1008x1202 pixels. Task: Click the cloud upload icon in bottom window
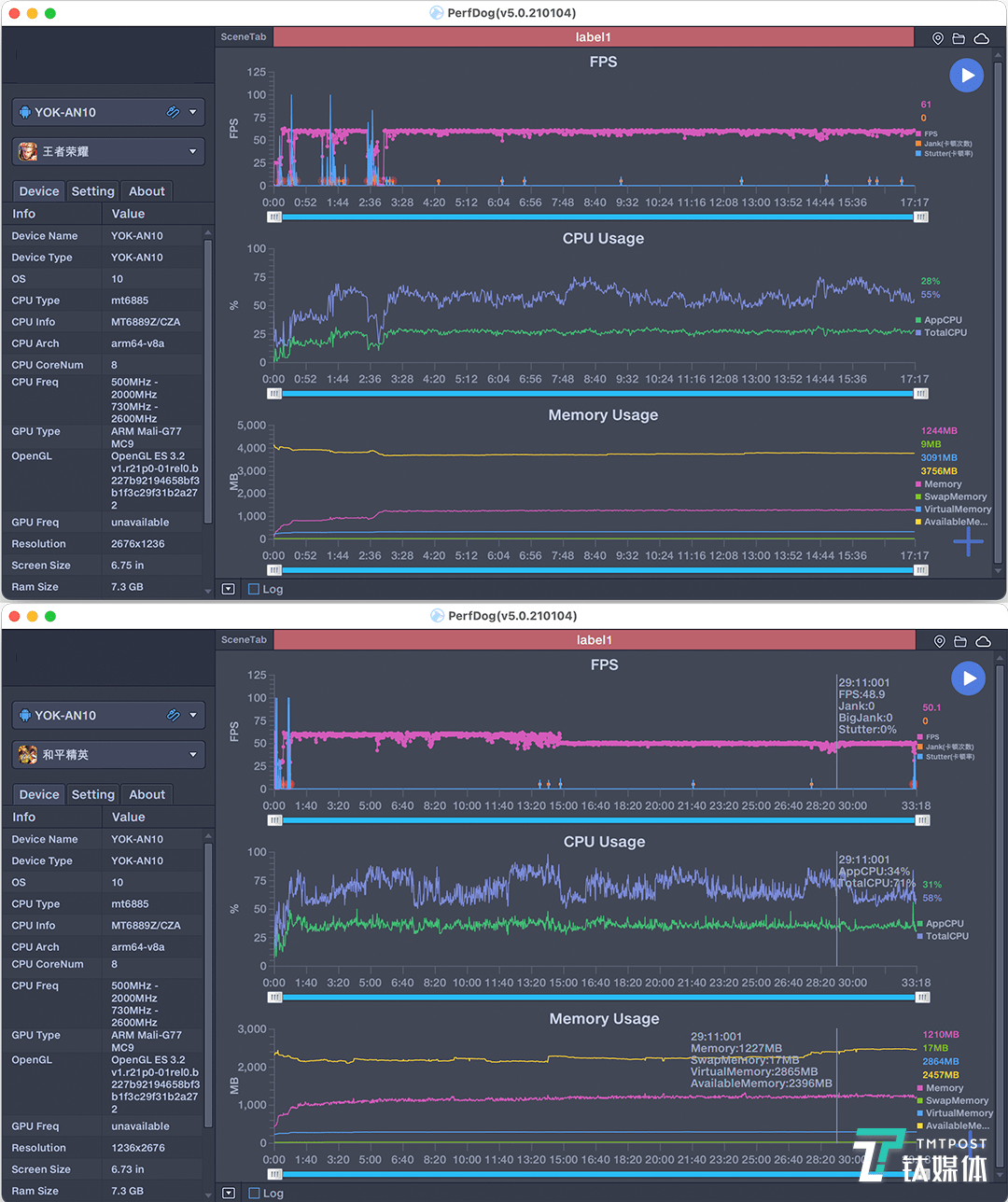982,641
